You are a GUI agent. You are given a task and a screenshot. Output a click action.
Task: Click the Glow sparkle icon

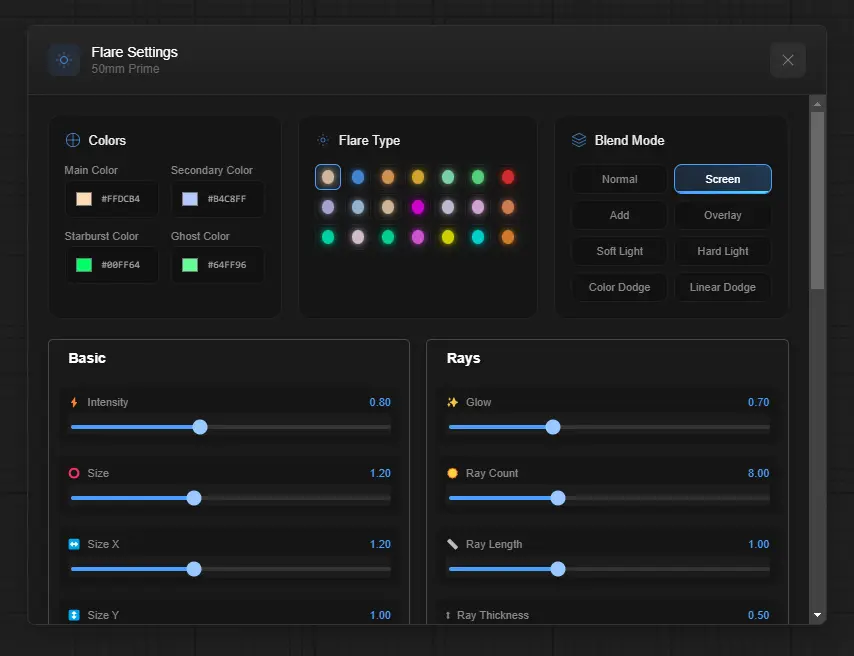pos(452,403)
